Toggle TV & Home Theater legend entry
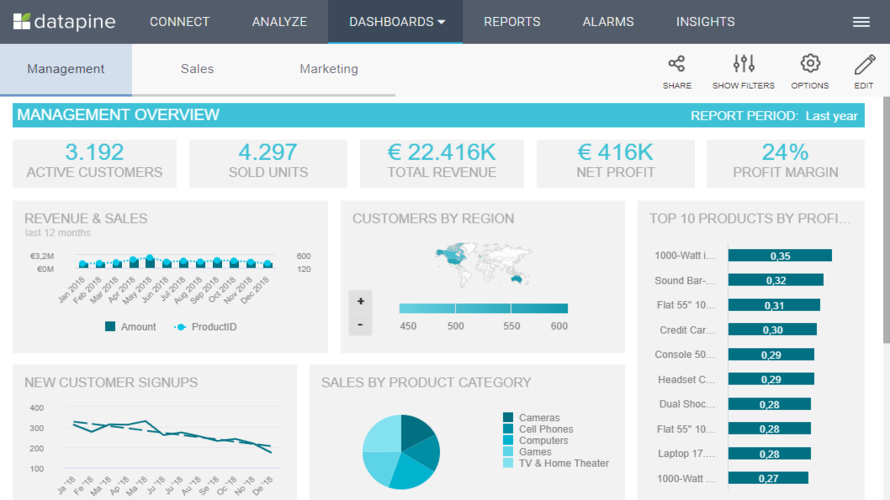This screenshot has height=500, width=890. (563, 463)
